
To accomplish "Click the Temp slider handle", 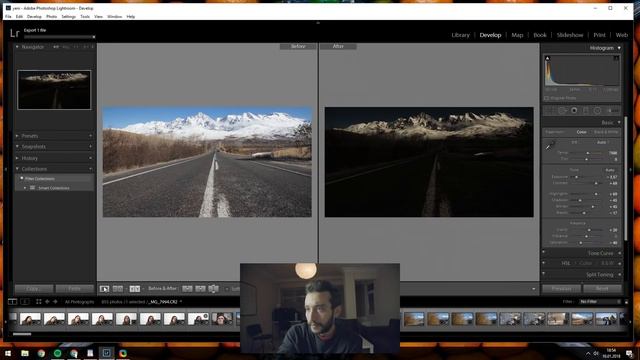I will [588, 153].
